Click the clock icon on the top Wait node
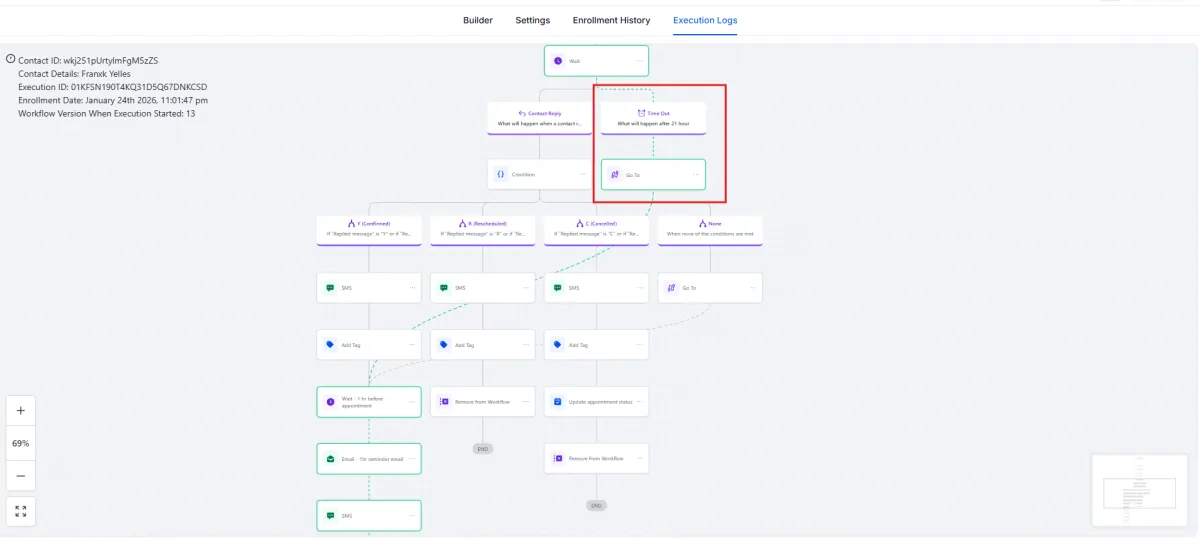1200x539 pixels. (558, 61)
